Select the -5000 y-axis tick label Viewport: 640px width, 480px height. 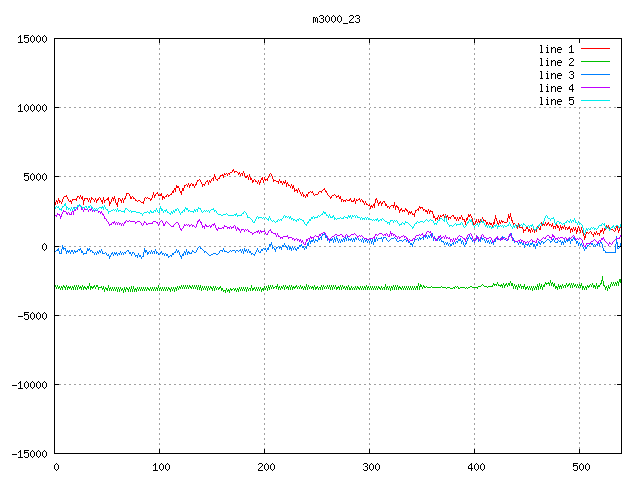[31, 315]
